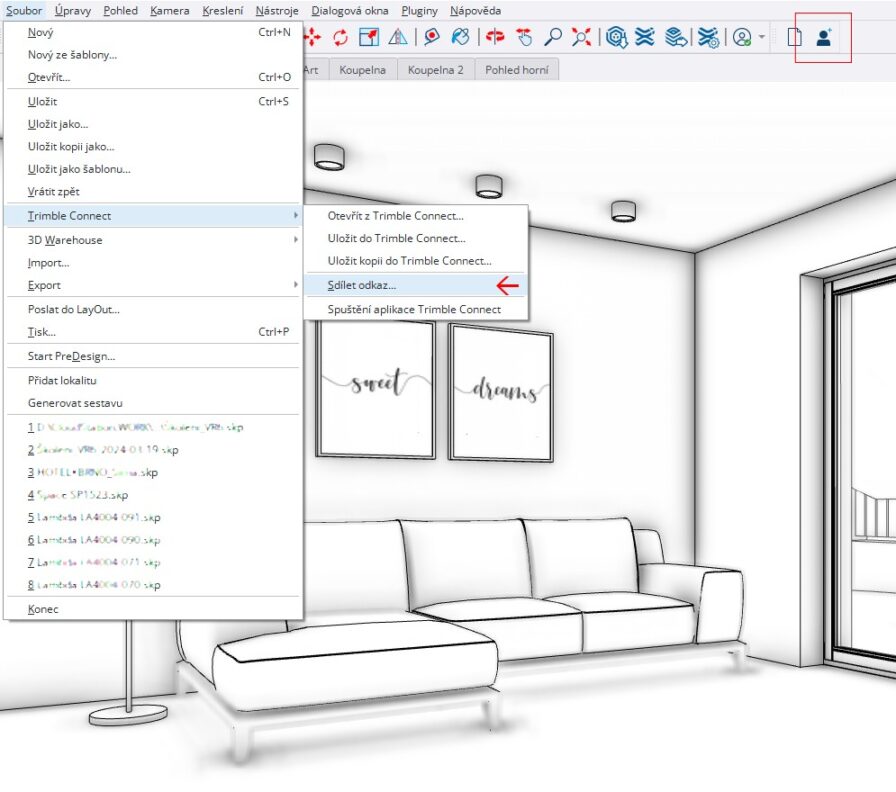Click the Scale tool icon
This screenshot has height=792, width=896.
369,38
